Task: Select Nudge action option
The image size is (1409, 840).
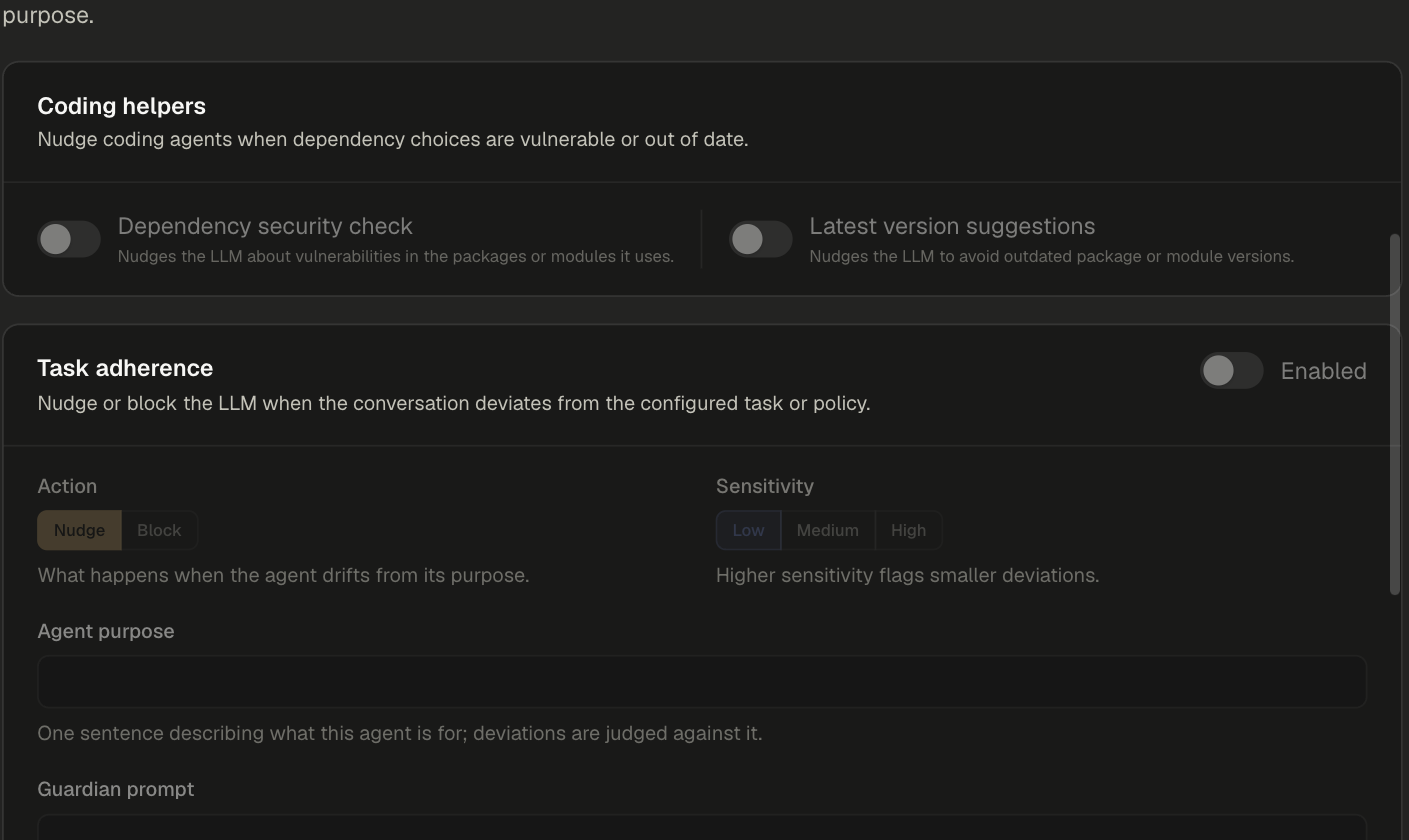Action: pos(79,530)
